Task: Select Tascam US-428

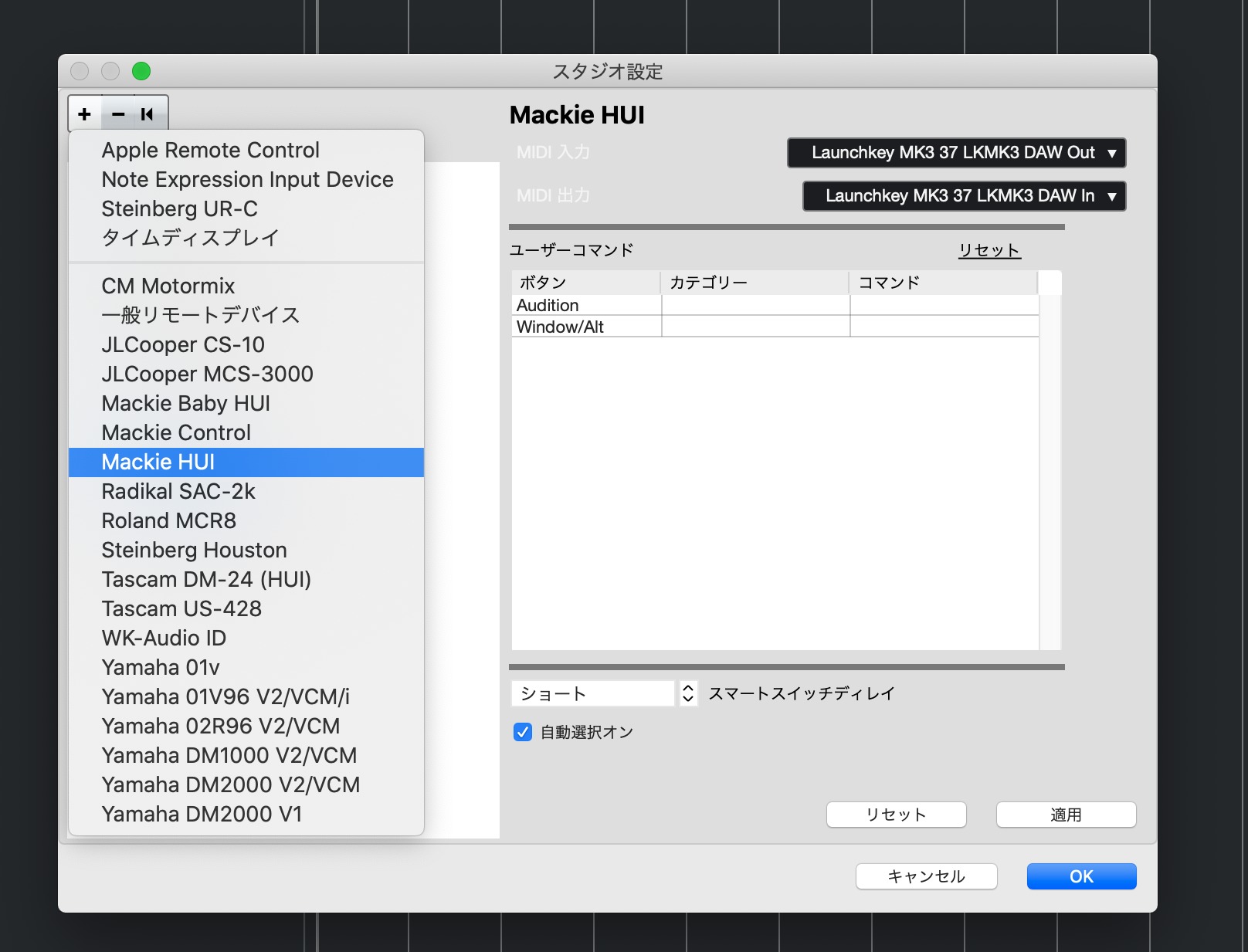Action: pyautogui.click(x=246, y=608)
